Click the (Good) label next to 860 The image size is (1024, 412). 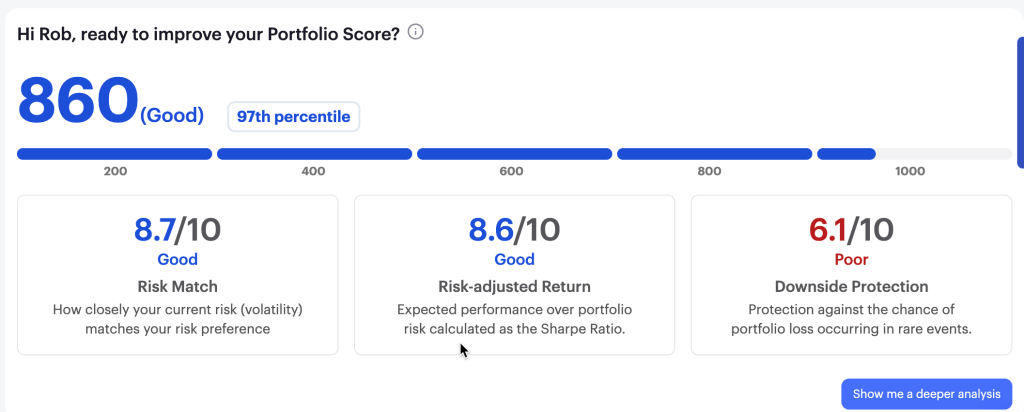pyautogui.click(x=172, y=116)
